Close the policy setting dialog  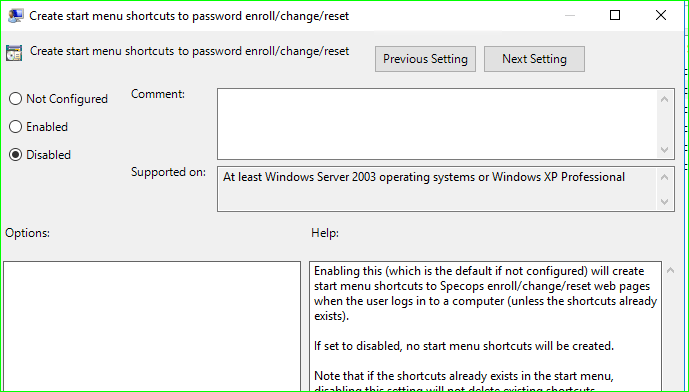(x=661, y=15)
